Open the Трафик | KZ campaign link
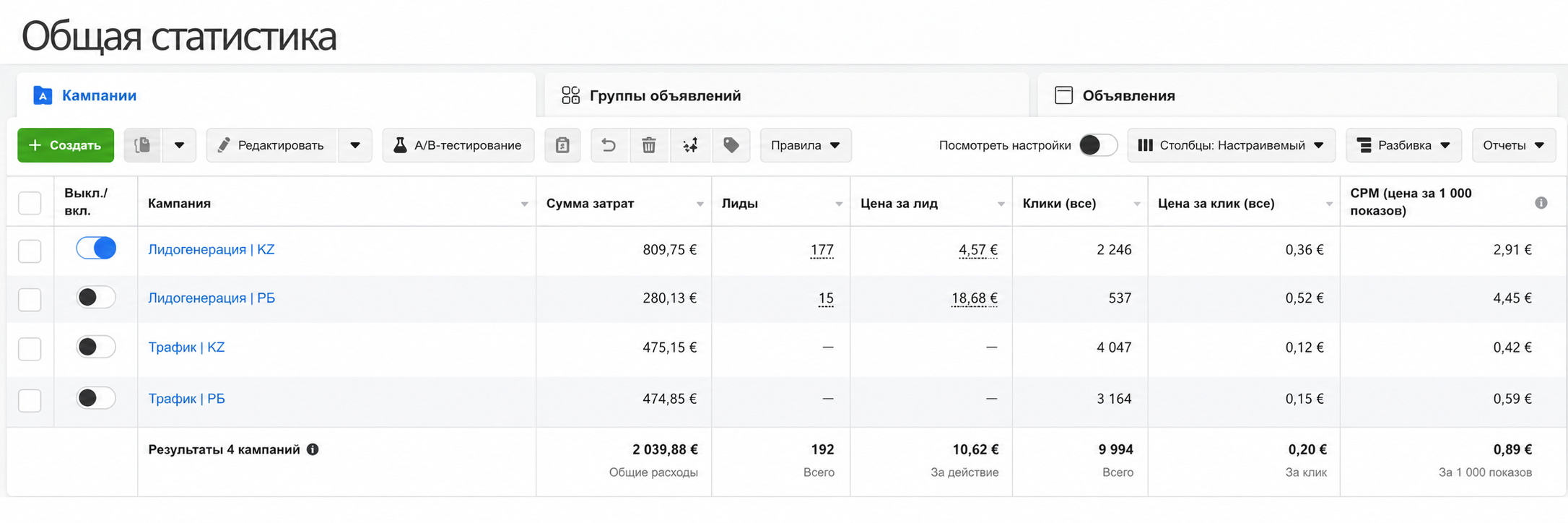 pyautogui.click(x=186, y=347)
